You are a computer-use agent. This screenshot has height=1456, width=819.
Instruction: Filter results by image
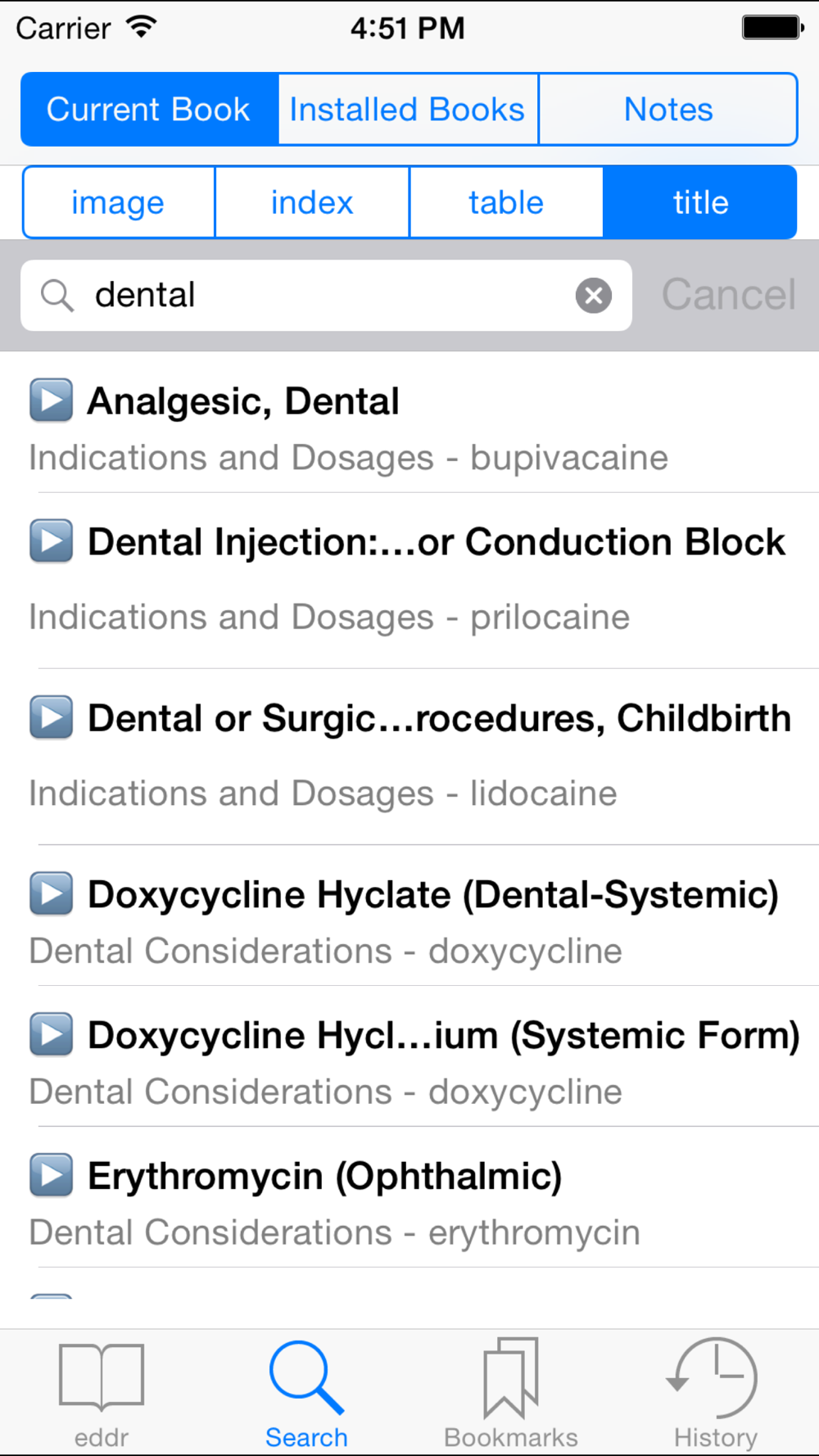[x=118, y=203]
